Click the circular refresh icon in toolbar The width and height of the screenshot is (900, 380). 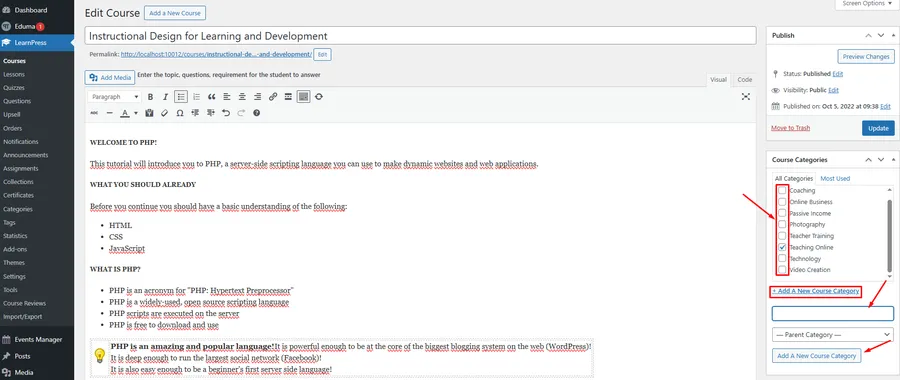[319, 97]
